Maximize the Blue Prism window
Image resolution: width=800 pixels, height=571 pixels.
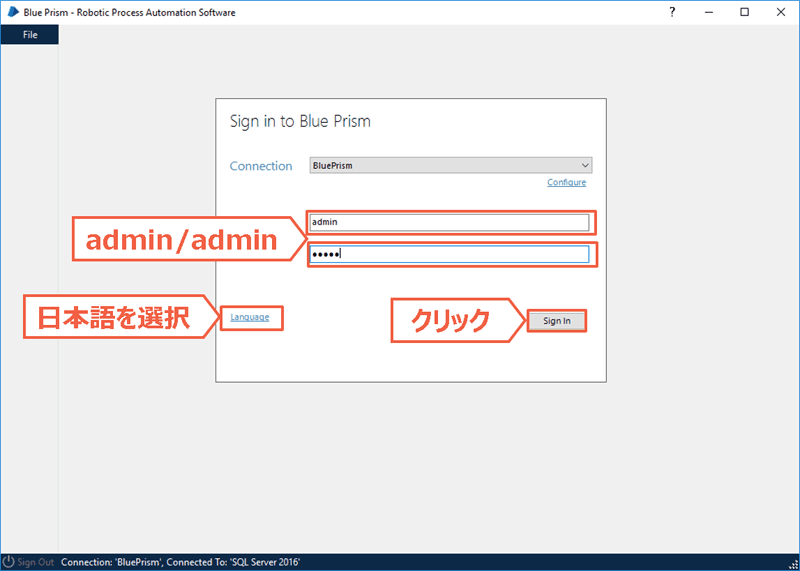coord(744,12)
